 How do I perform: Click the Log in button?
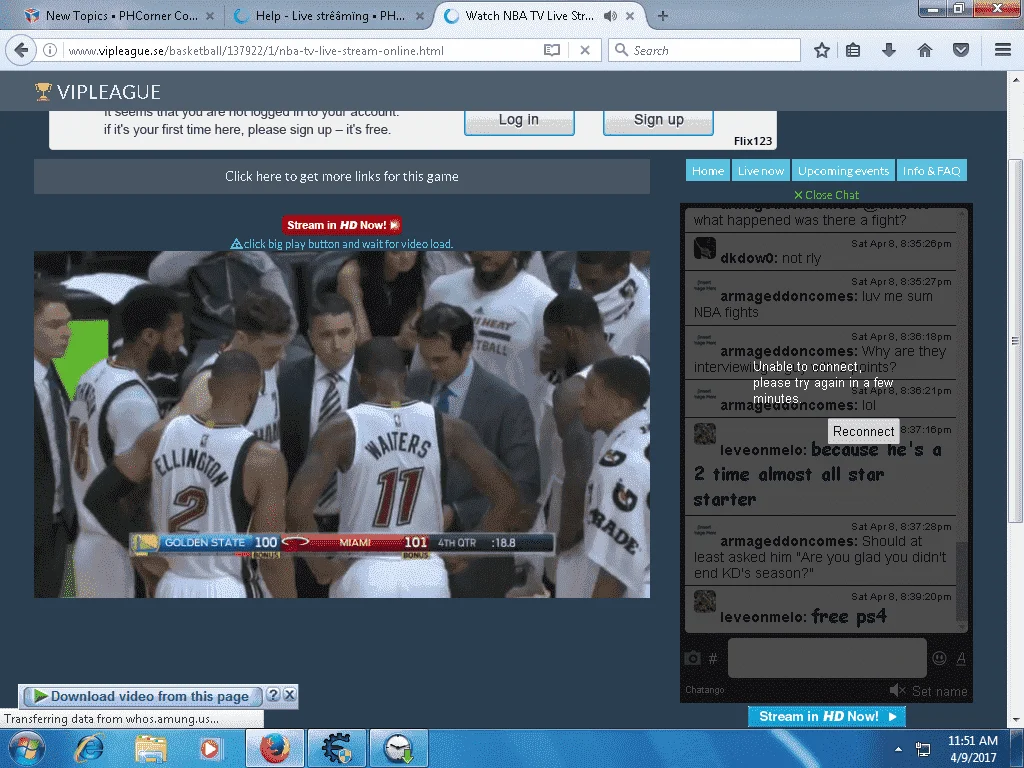point(519,120)
